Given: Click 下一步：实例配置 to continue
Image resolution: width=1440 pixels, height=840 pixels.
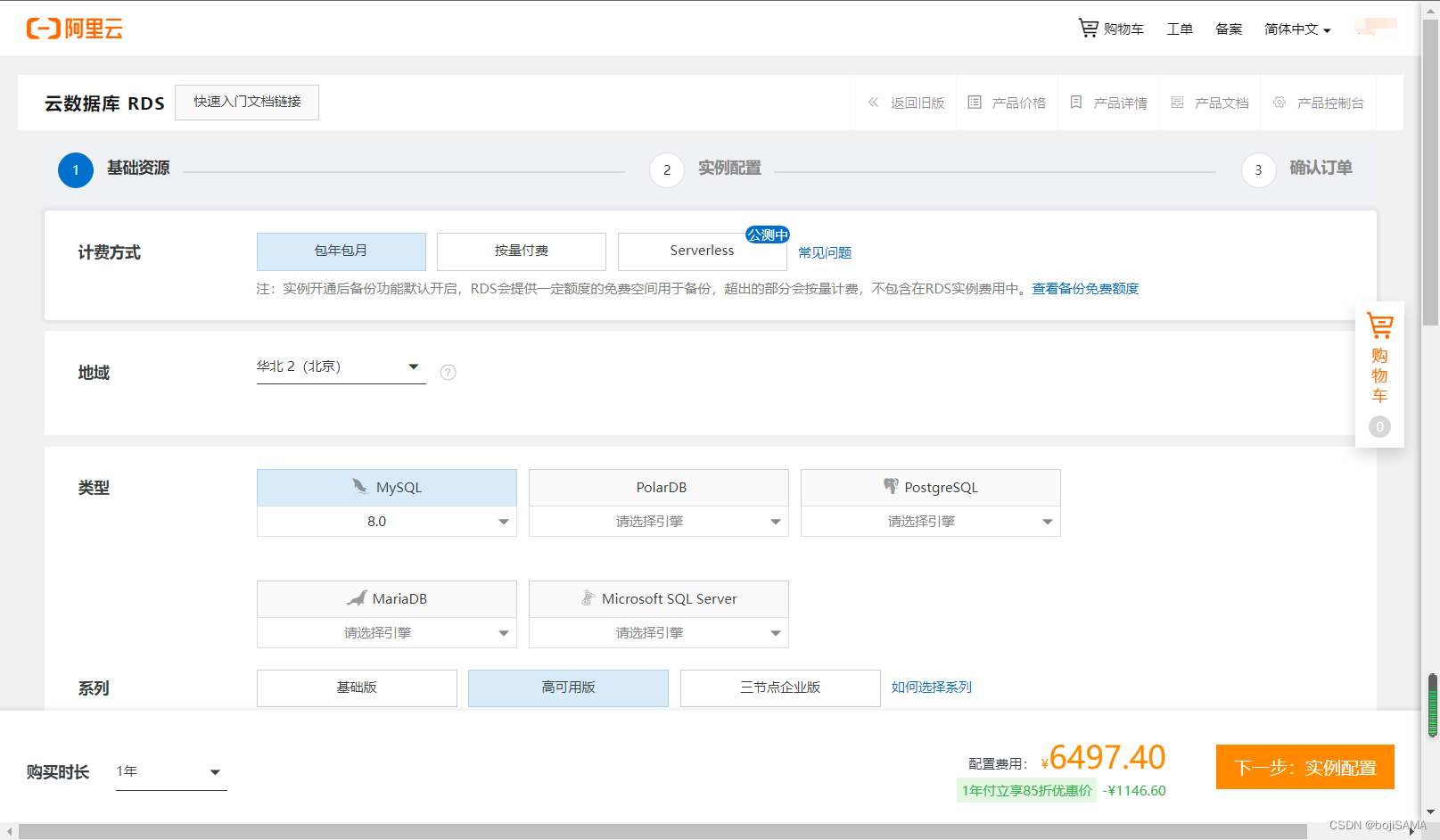Looking at the screenshot, I should point(1304,766).
